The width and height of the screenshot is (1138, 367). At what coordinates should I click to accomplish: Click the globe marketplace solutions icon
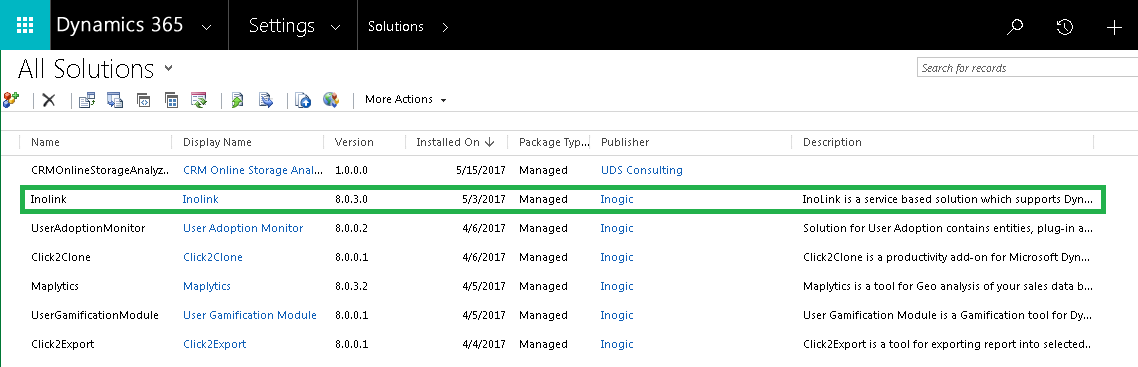click(x=331, y=100)
